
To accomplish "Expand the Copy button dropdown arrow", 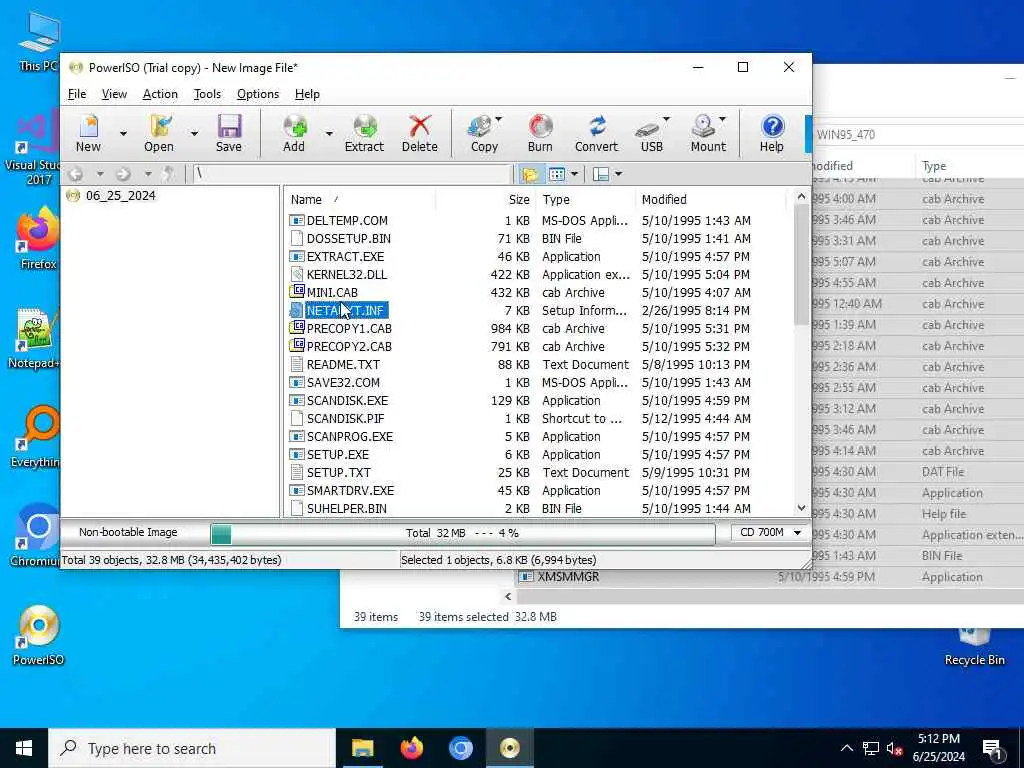I will click(499, 120).
